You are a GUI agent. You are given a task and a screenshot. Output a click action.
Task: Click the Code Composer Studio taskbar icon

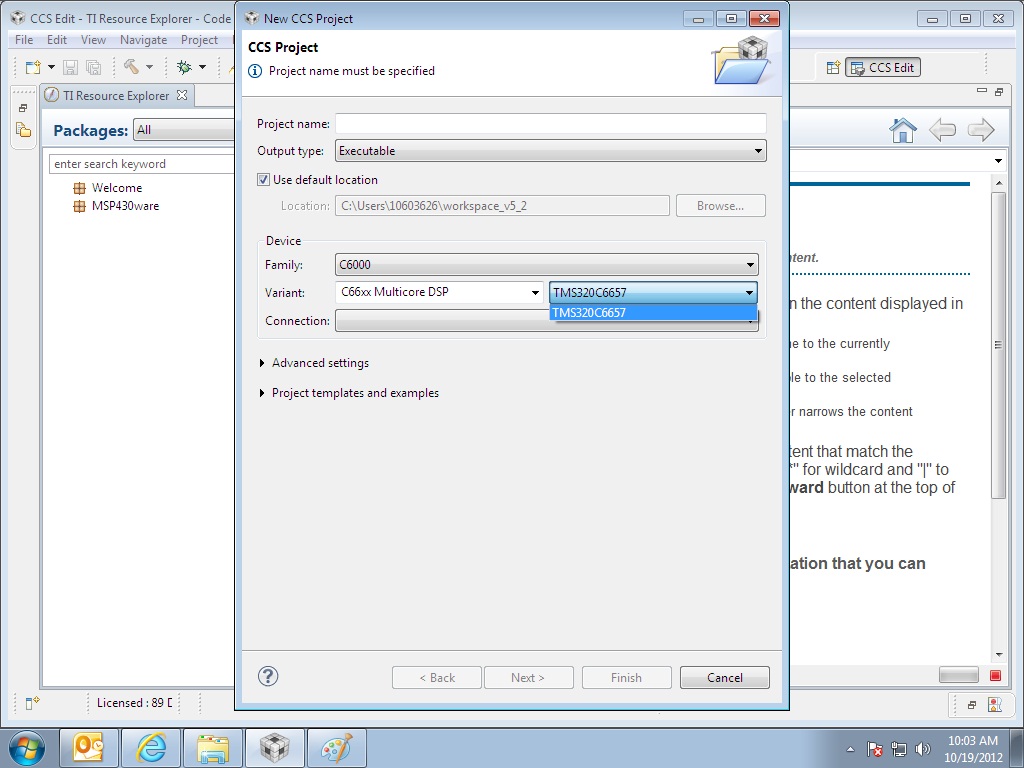click(x=274, y=748)
